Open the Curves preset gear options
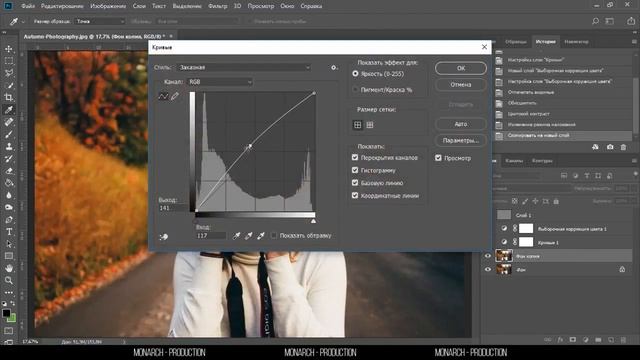 point(334,67)
